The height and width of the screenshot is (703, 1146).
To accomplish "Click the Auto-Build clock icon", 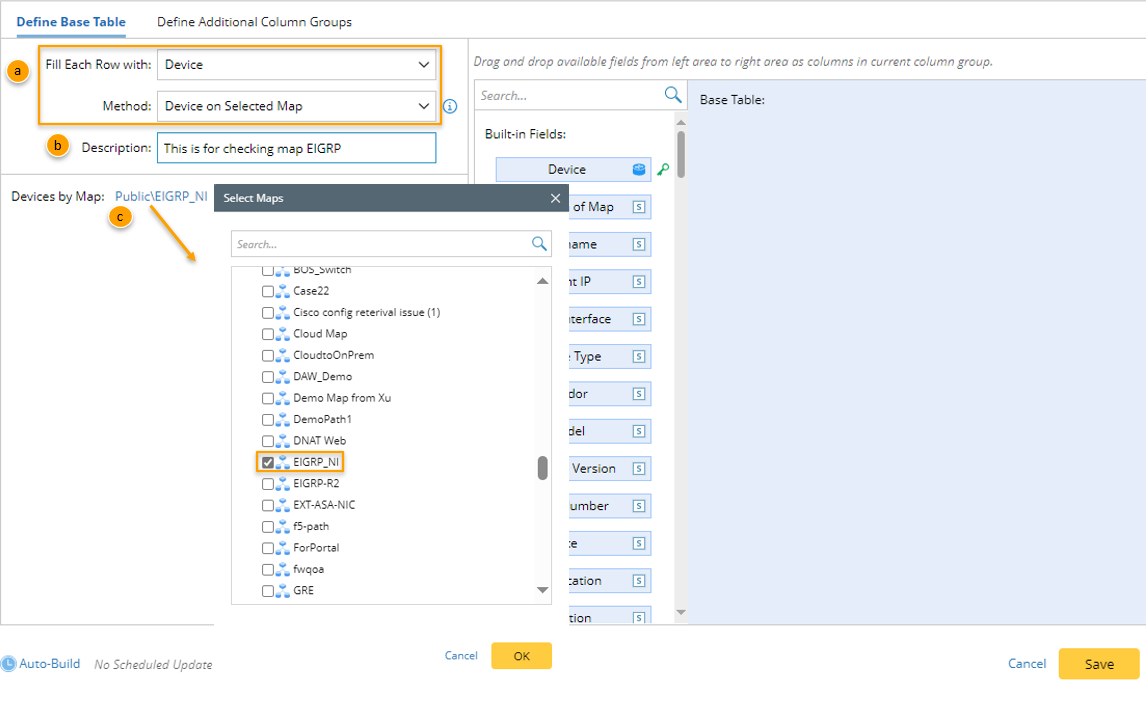I will 9,664.
